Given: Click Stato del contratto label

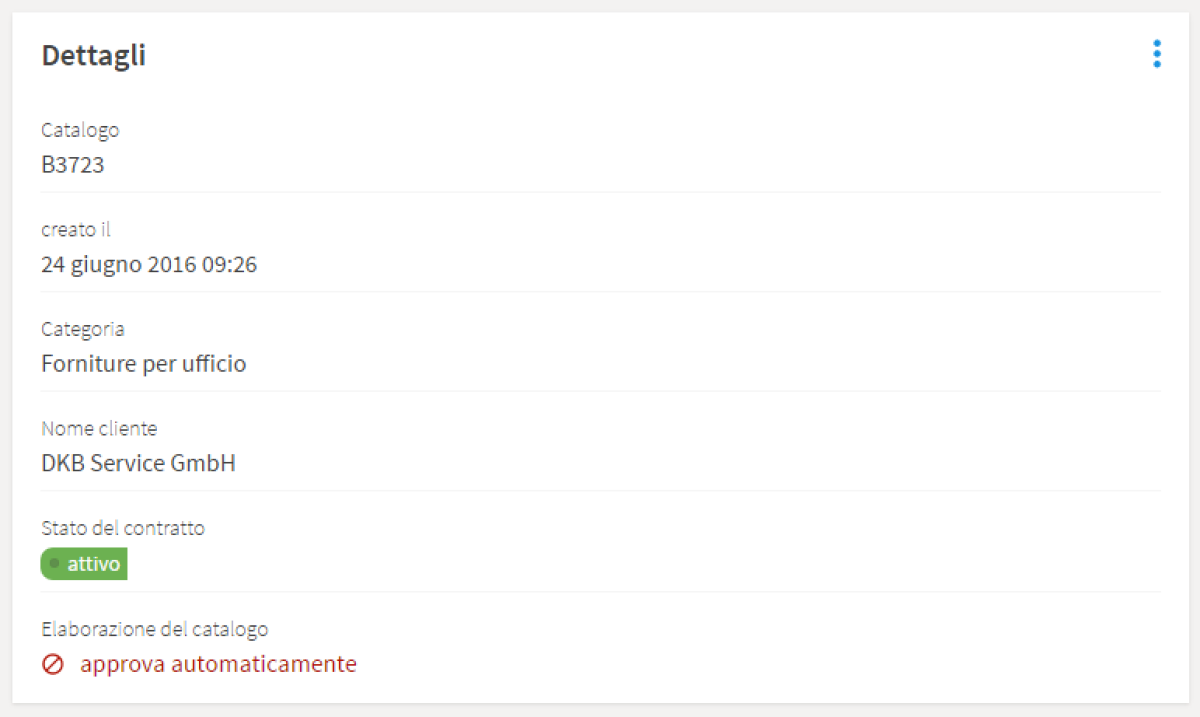Looking at the screenshot, I should [123, 528].
